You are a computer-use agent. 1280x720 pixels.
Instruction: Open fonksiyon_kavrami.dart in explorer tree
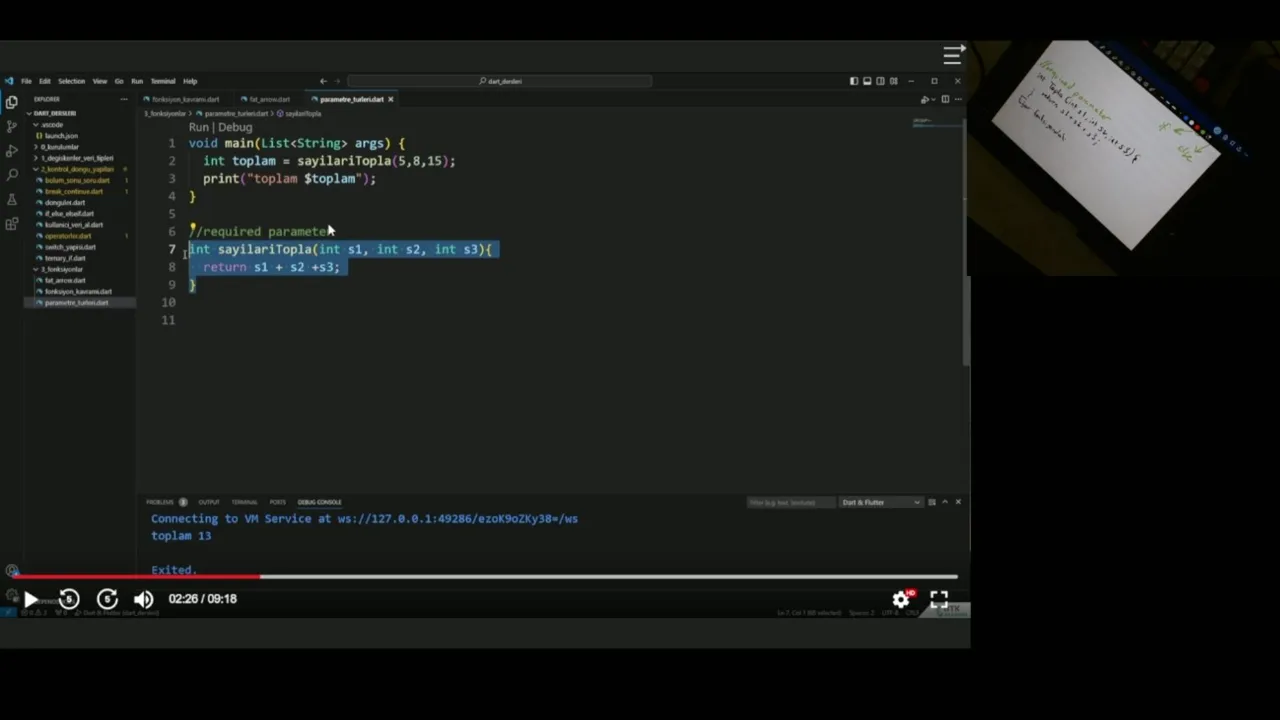[x=78, y=292]
